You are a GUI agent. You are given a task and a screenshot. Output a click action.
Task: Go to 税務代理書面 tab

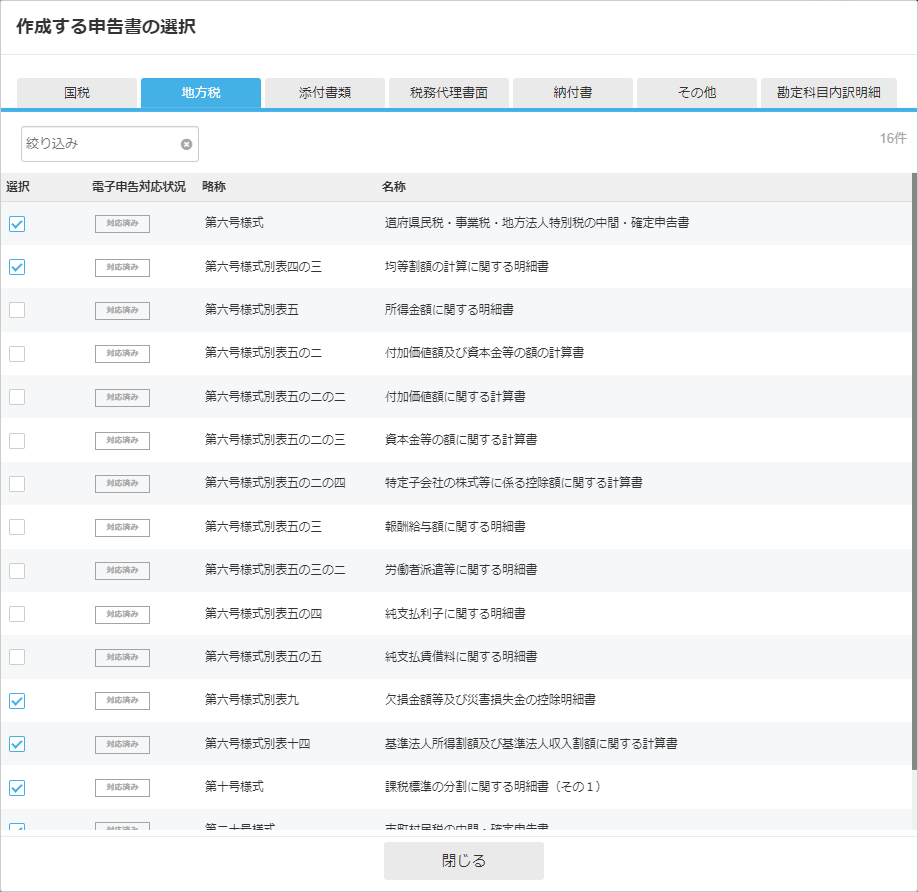449,93
